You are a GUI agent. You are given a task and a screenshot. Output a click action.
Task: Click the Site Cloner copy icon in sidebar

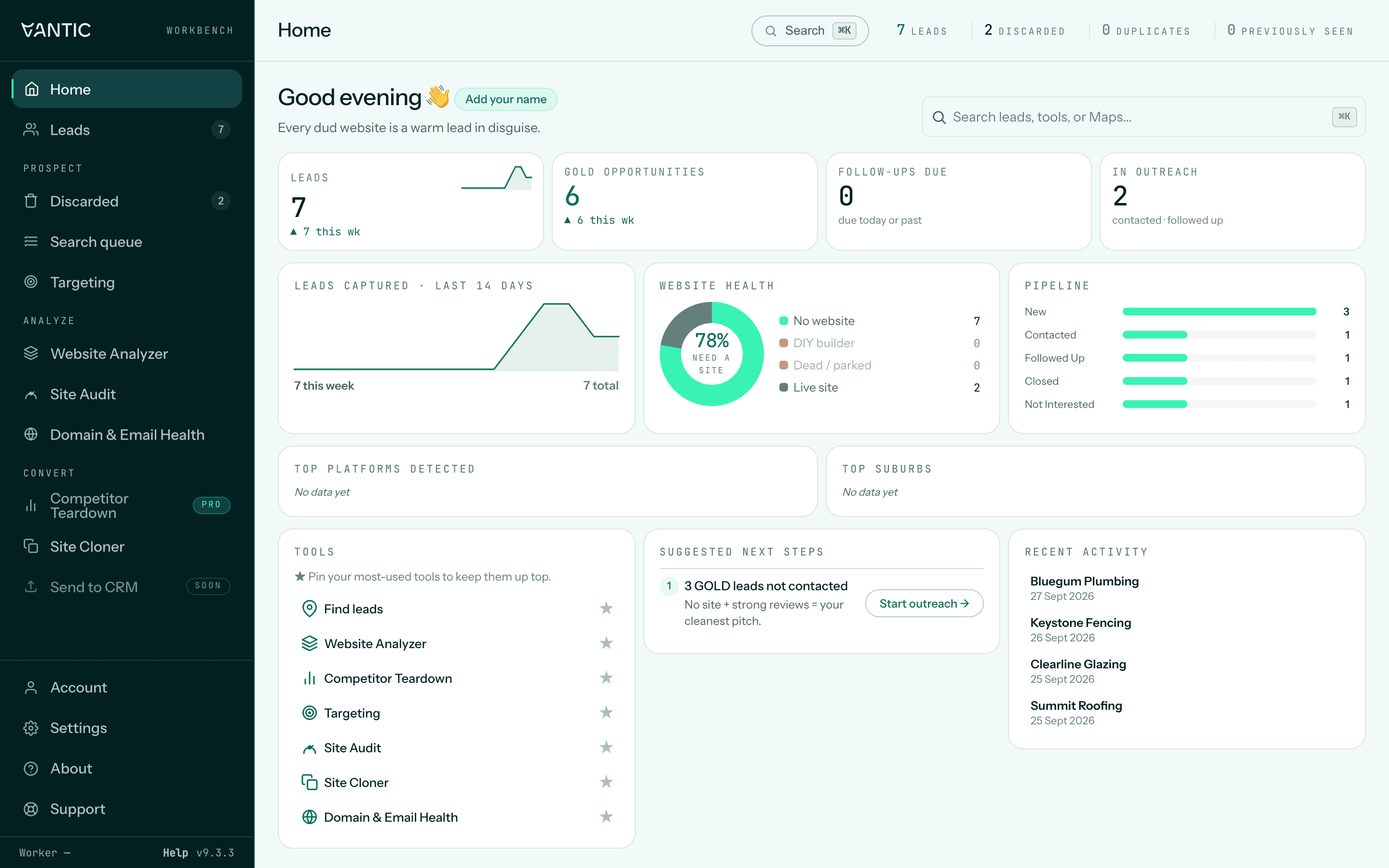pos(31,546)
